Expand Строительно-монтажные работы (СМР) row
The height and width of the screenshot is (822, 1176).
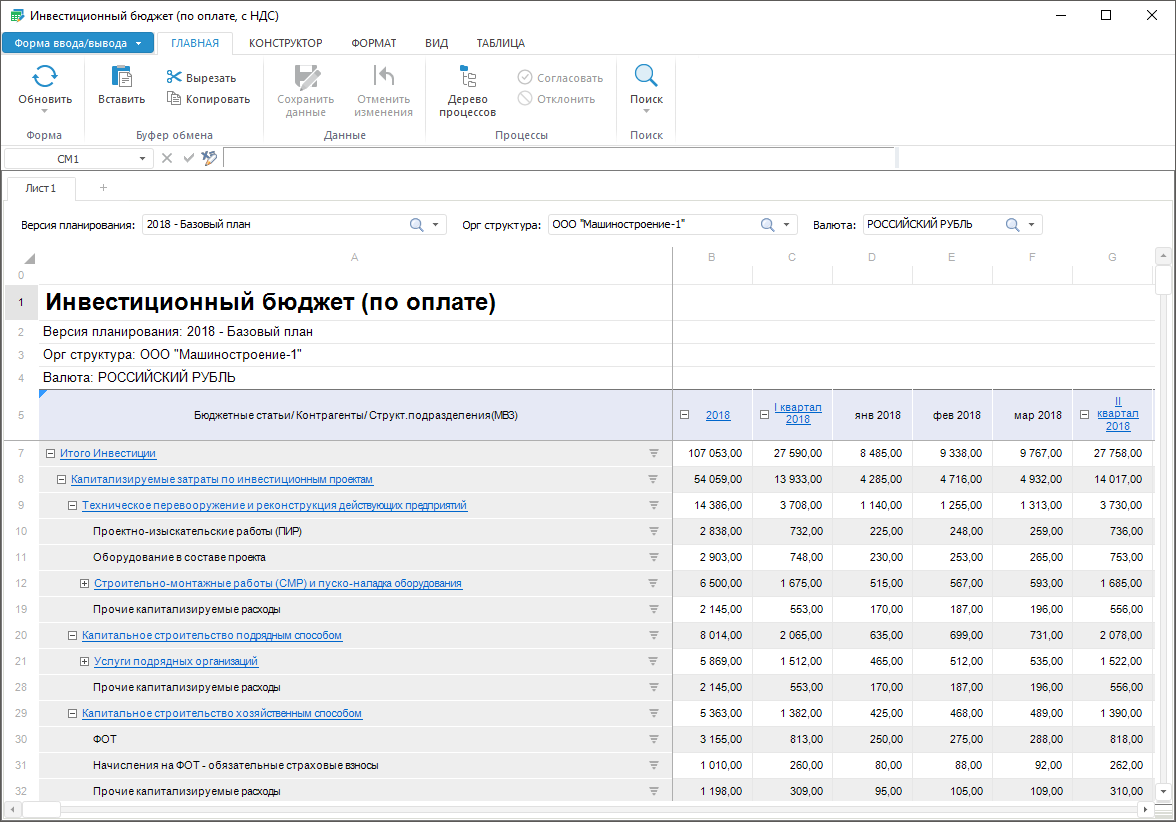[x=84, y=583]
